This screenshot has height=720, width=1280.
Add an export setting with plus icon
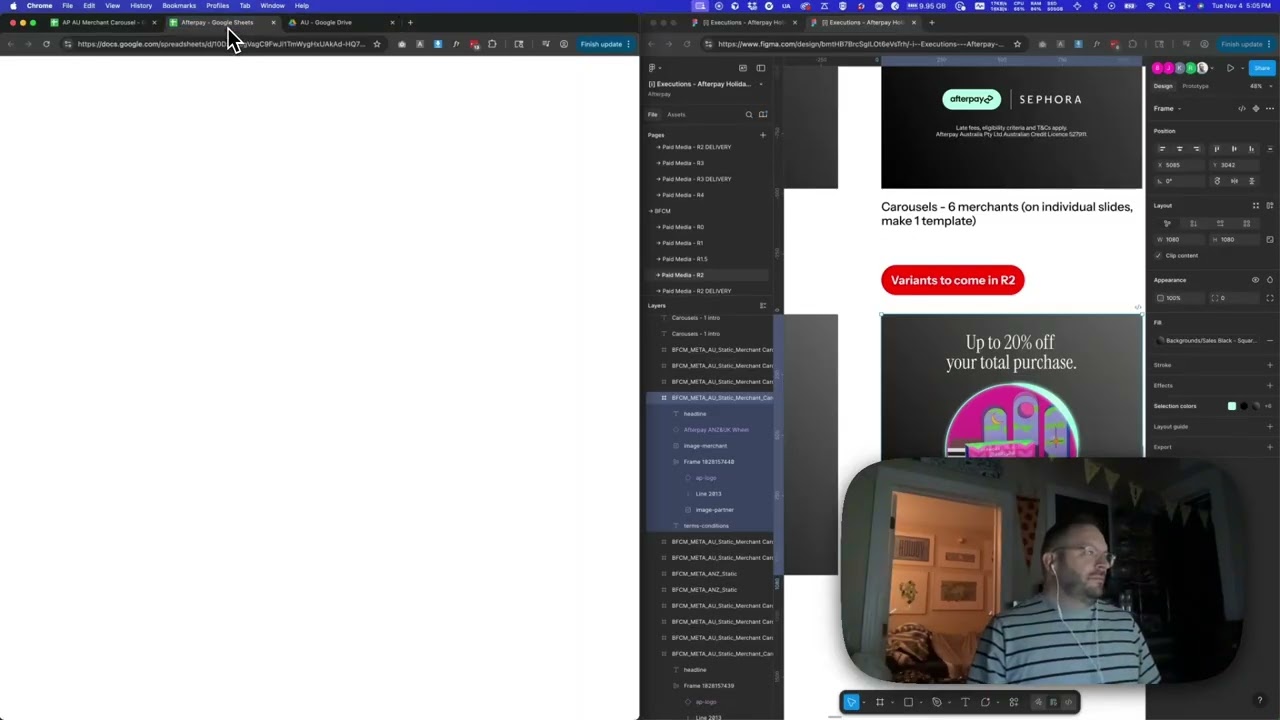[x=1270, y=447]
